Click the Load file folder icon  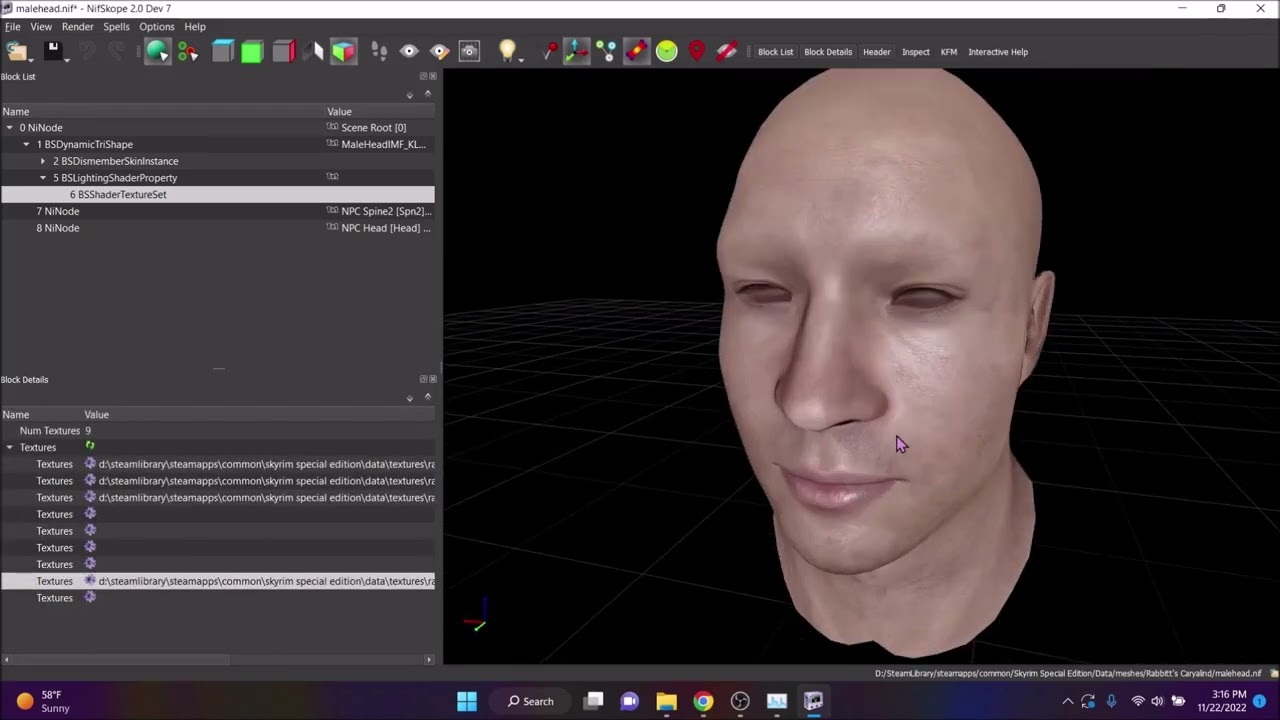point(15,51)
